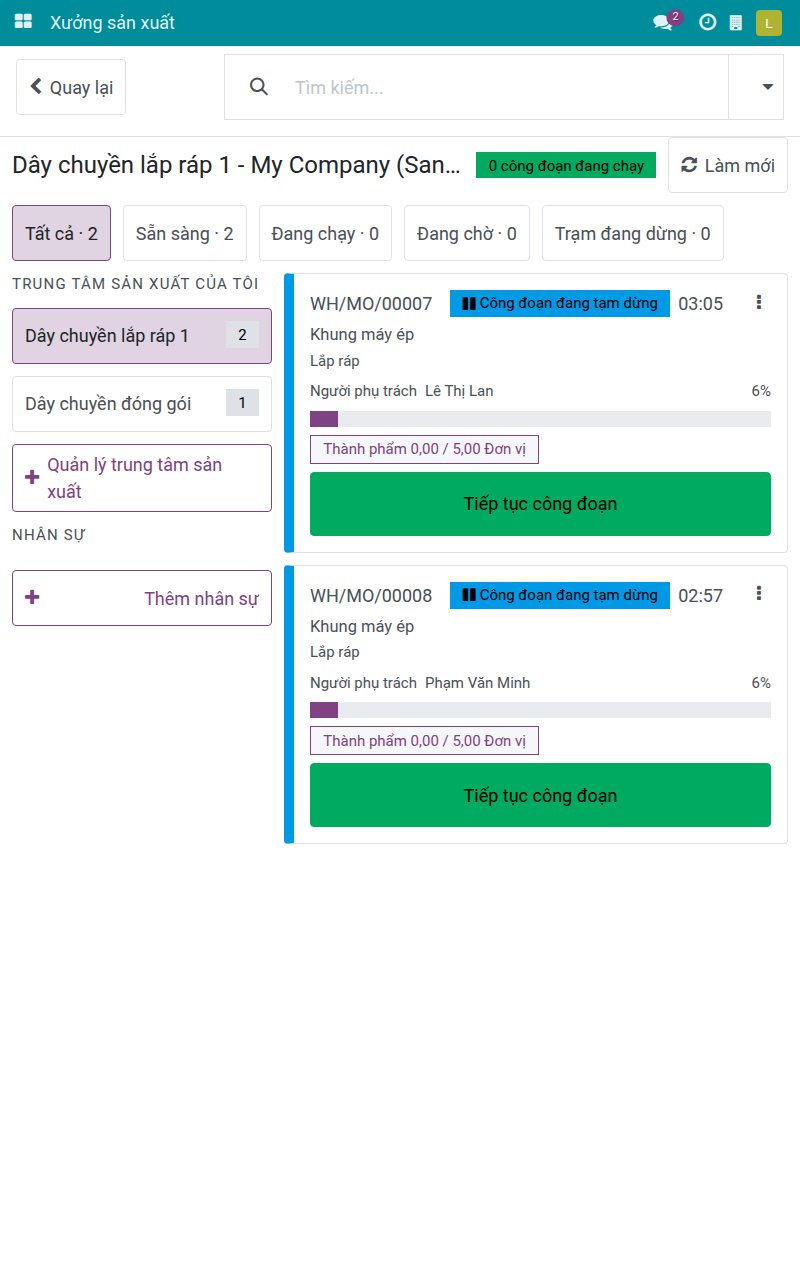Open the user avatar L menu
The width and height of the screenshot is (800, 1280).
point(769,22)
